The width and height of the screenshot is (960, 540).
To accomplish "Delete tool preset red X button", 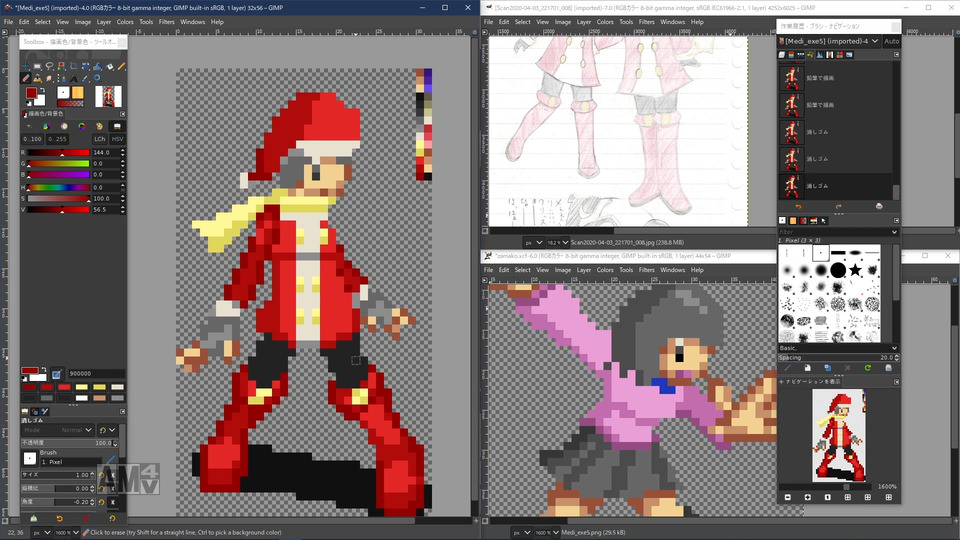I will point(86,518).
